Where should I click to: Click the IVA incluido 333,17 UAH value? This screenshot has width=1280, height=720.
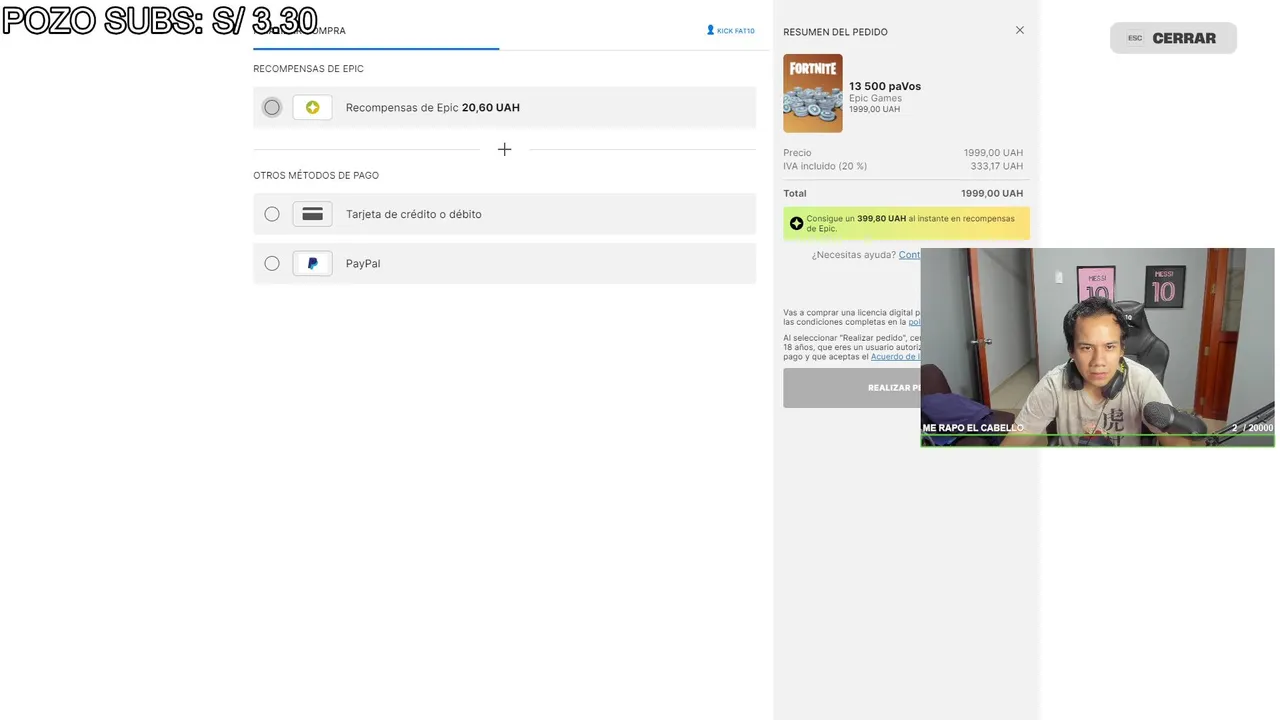[997, 166]
